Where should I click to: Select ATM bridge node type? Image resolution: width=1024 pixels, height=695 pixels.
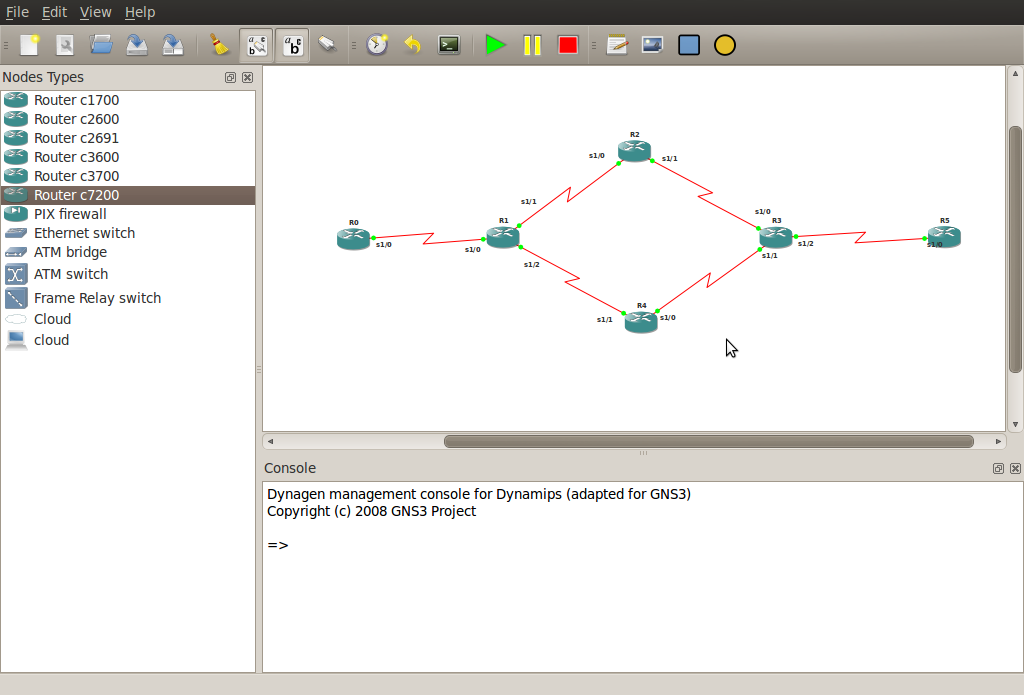coord(128,251)
